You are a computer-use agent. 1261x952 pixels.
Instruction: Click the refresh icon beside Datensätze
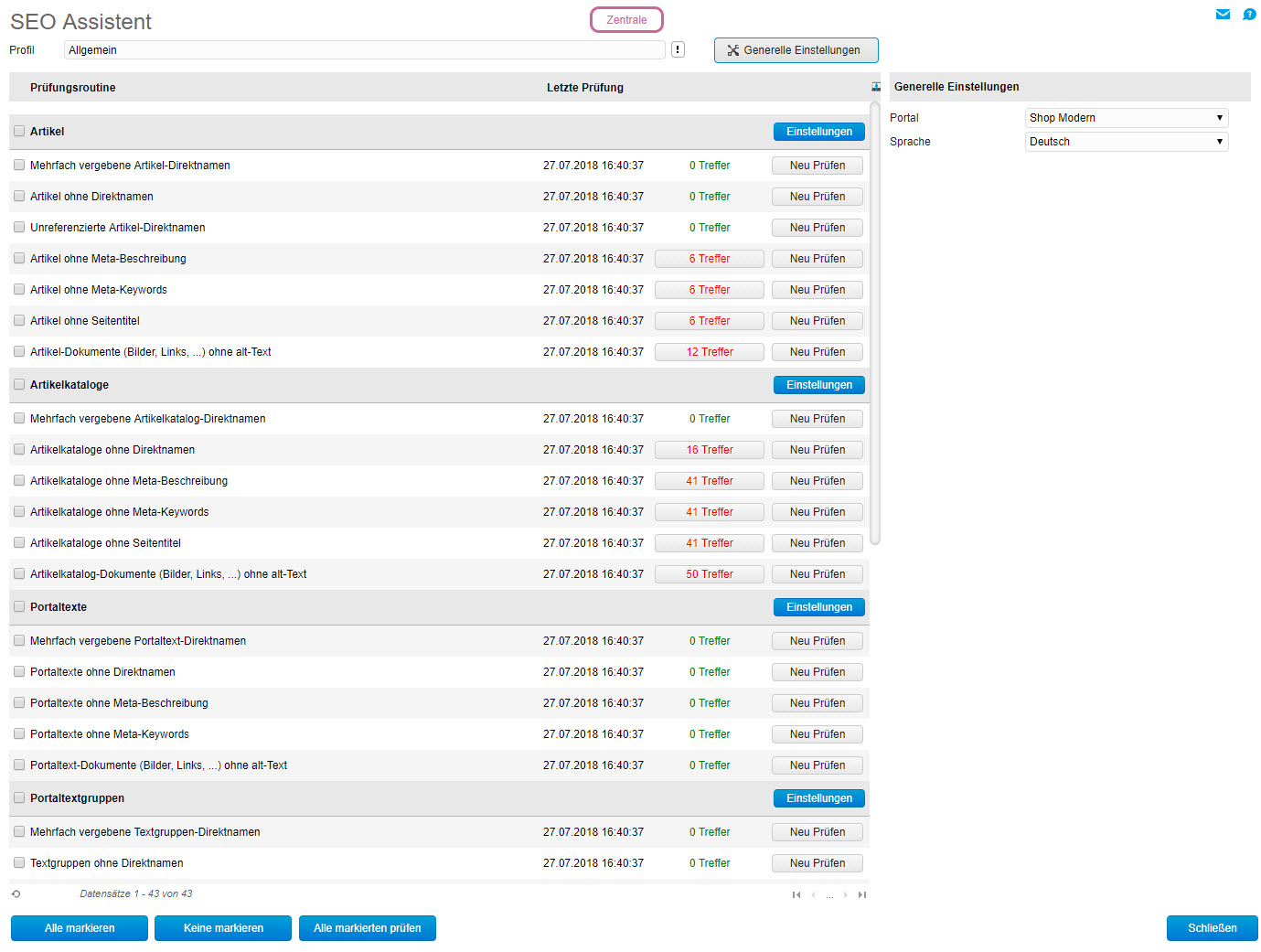click(16, 894)
